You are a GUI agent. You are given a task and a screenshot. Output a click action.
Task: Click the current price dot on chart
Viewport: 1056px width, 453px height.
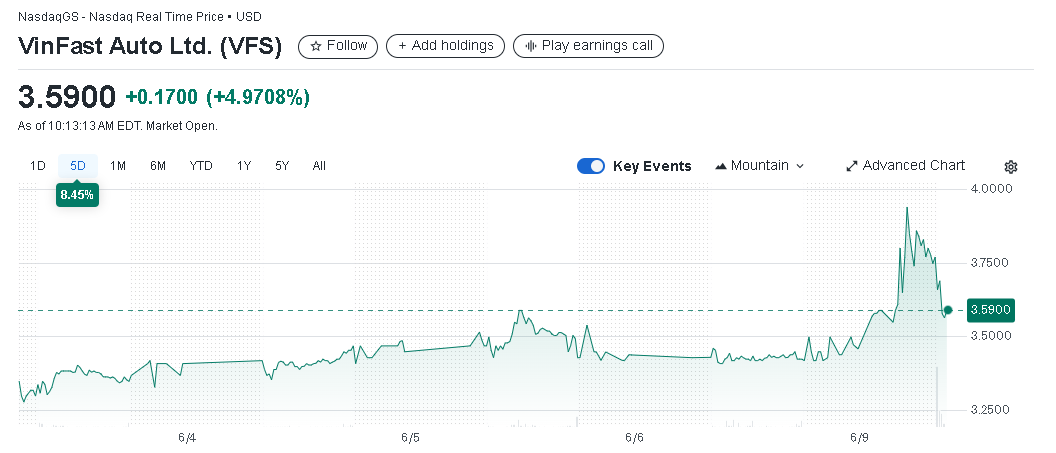pyautogui.click(x=948, y=310)
